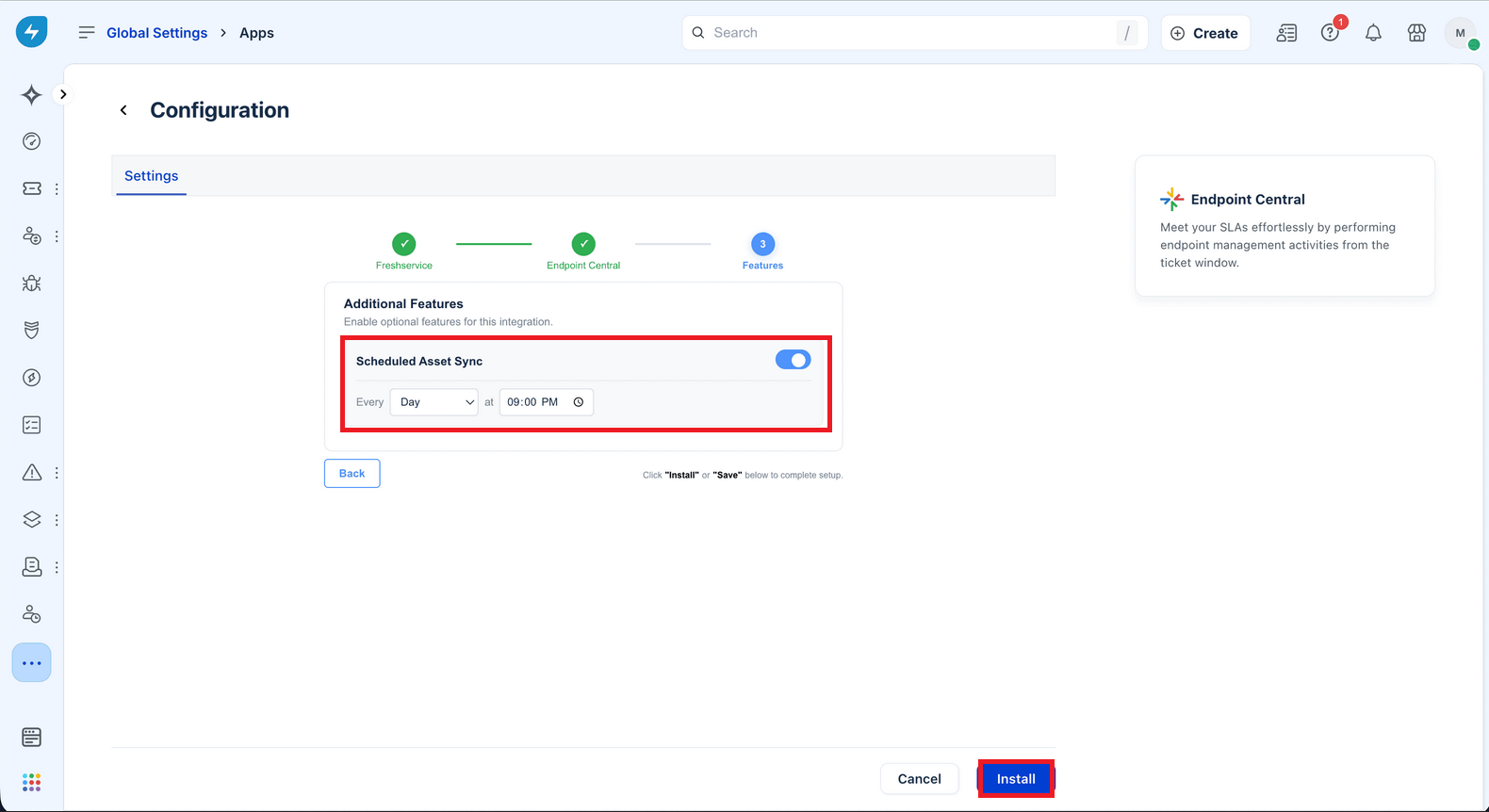Expand the sidebar with the chevron arrow
This screenshot has width=1489, height=812.
(63, 94)
